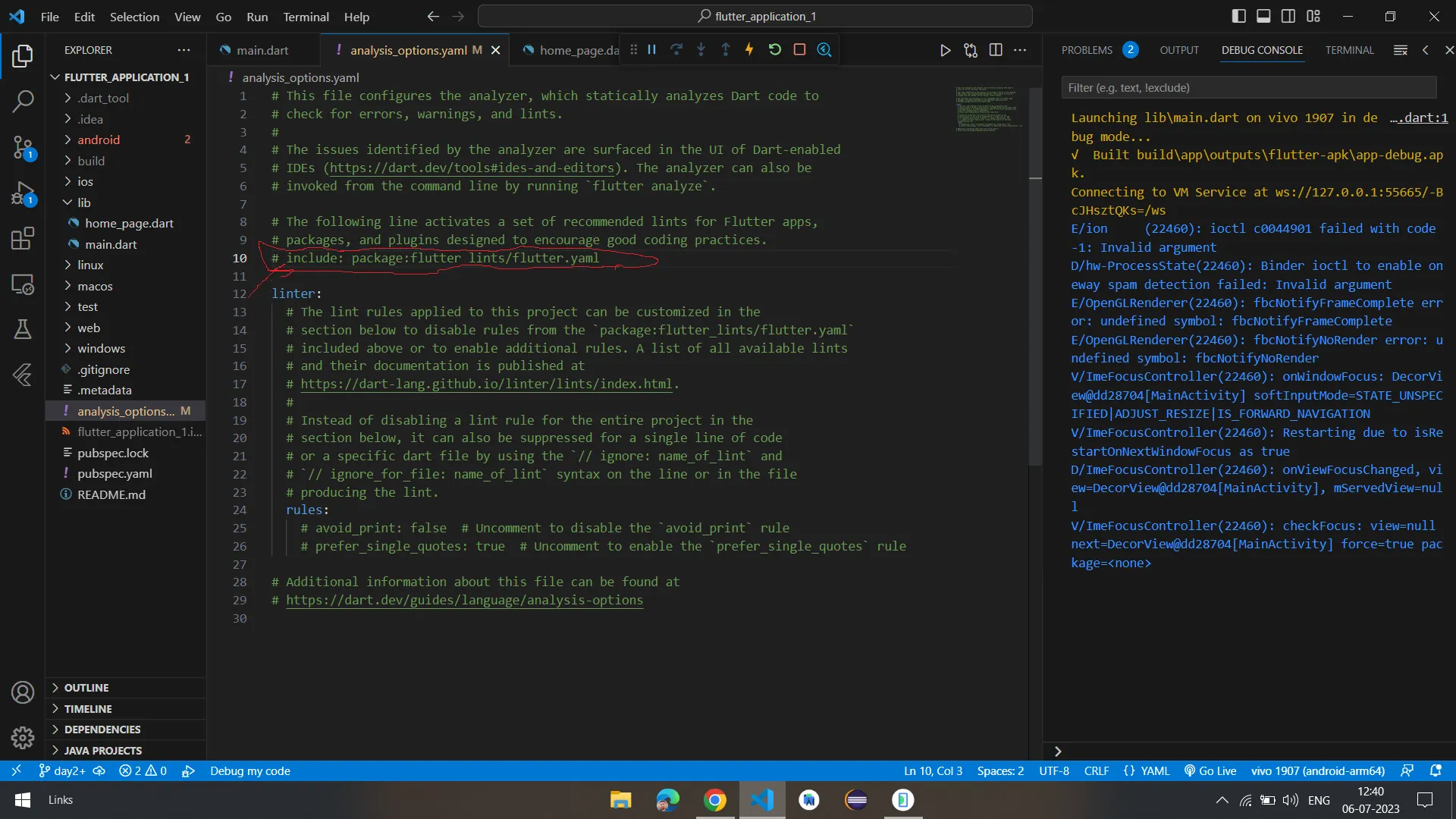This screenshot has height=819, width=1456.
Task: Open the Run and Debug view
Action: tap(23, 193)
